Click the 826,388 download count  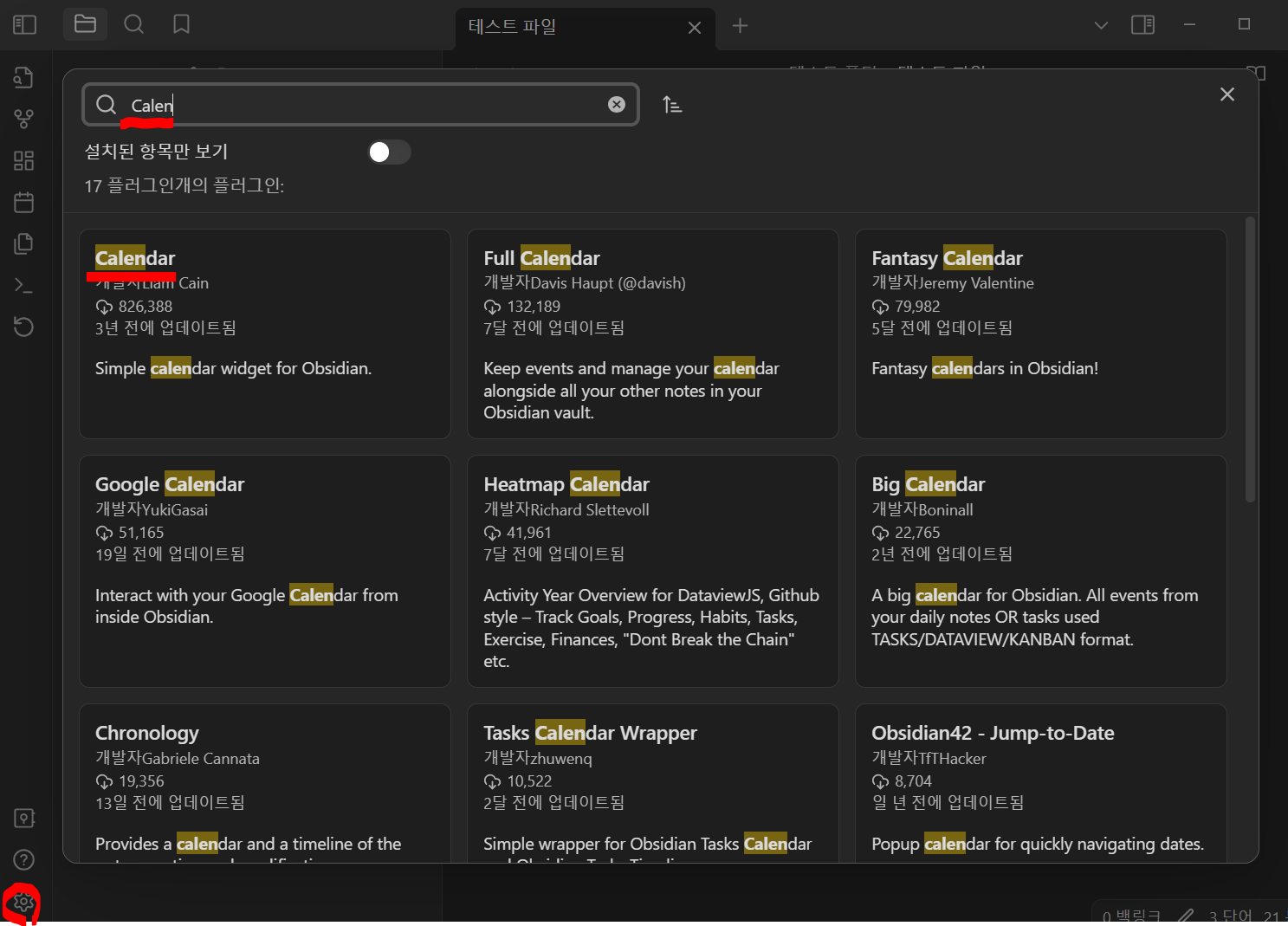click(146, 307)
